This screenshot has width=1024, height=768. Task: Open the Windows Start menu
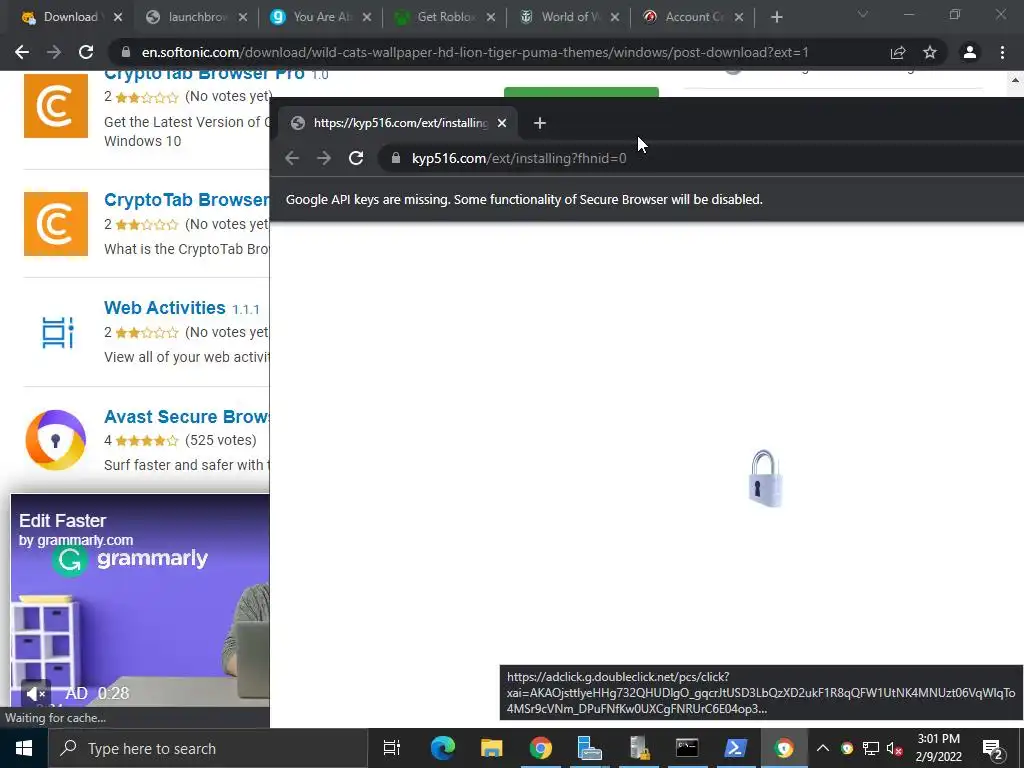point(24,748)
